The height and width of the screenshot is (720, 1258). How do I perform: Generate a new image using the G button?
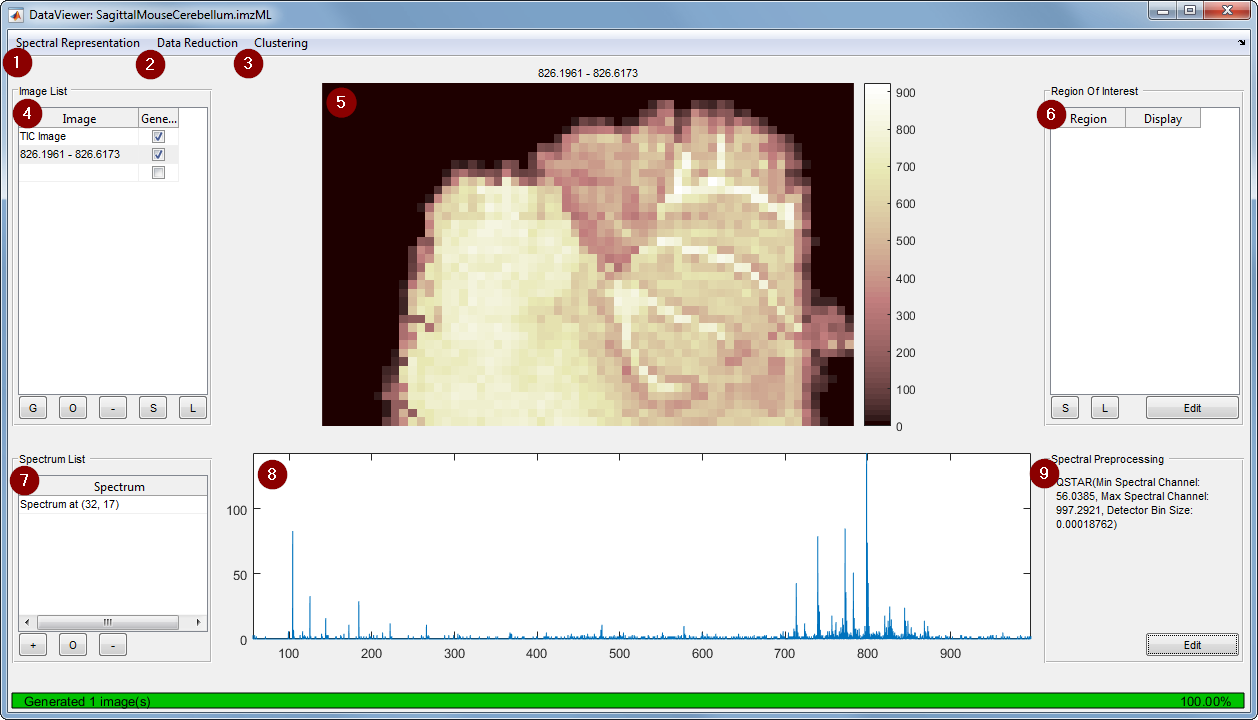pos(32,407)
